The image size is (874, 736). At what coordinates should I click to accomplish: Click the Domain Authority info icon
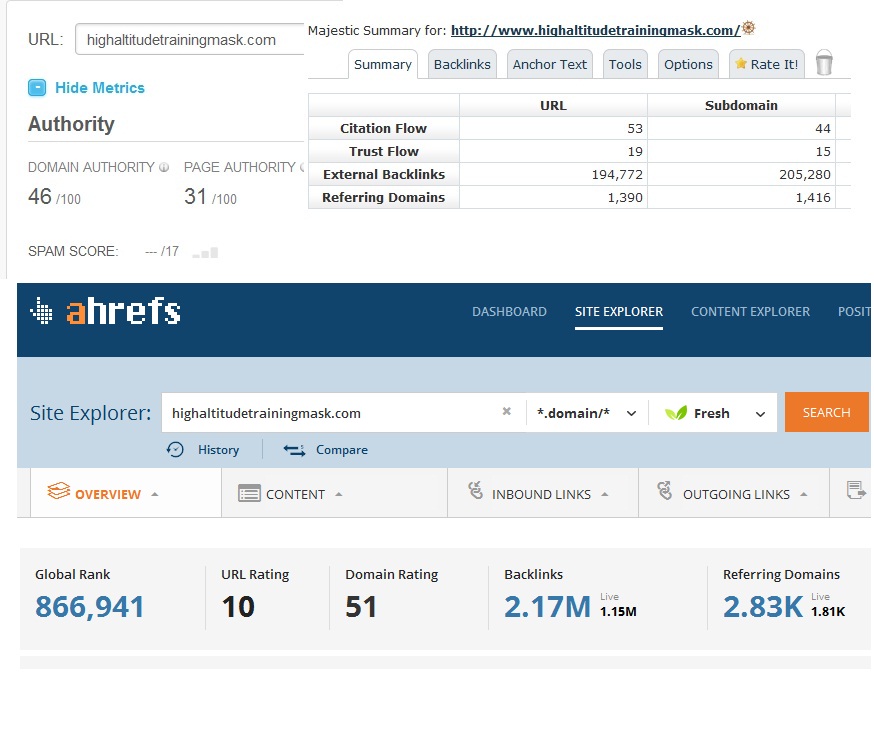coord(164,167)
